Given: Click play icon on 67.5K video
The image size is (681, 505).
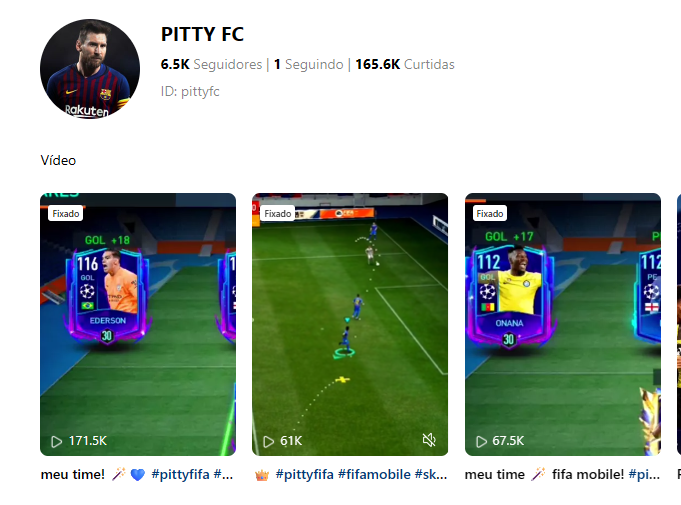Looking at the screenshot, I should click(x=481, y=442).
